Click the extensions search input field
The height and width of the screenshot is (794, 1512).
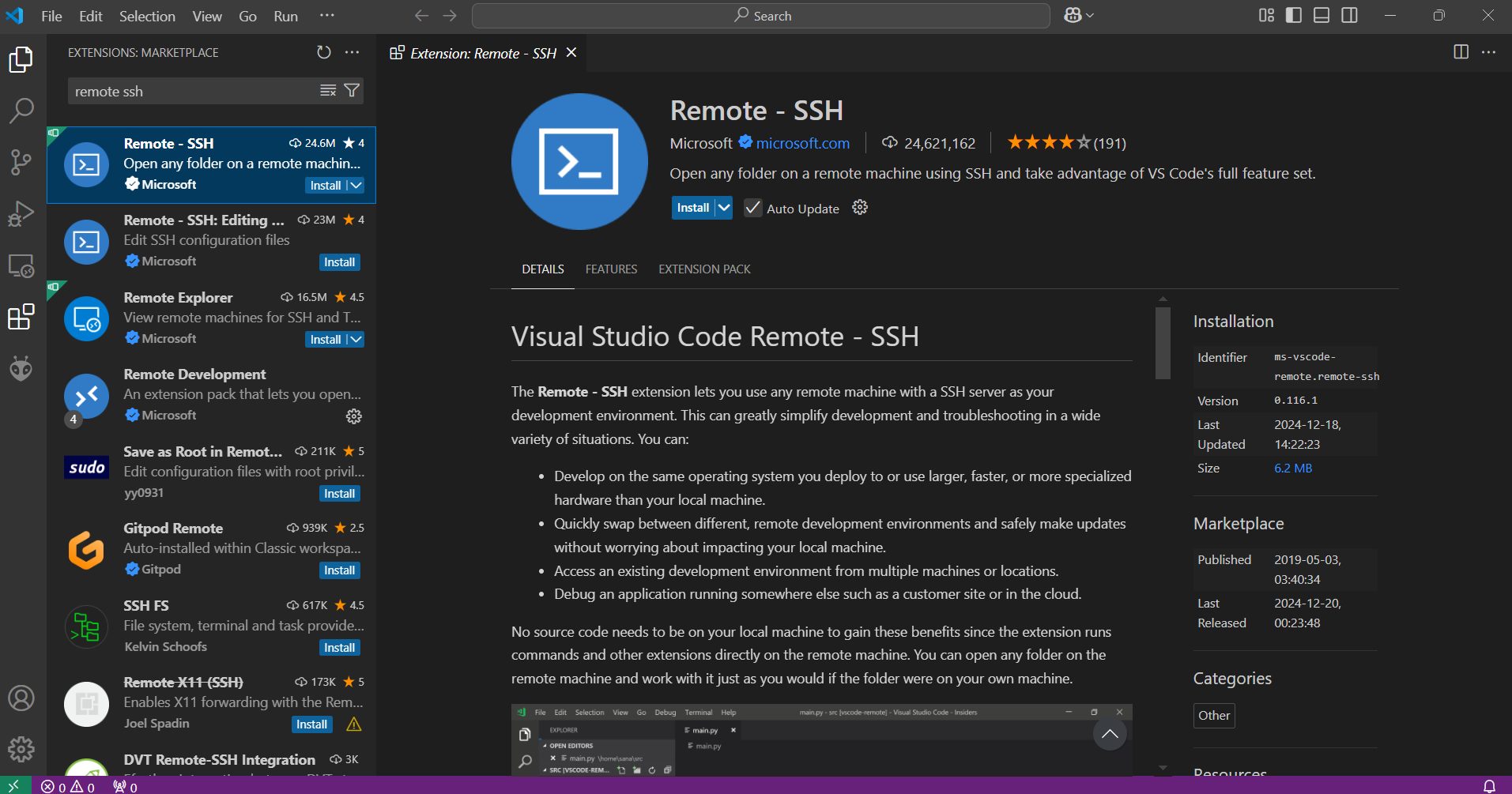point(194,91)
